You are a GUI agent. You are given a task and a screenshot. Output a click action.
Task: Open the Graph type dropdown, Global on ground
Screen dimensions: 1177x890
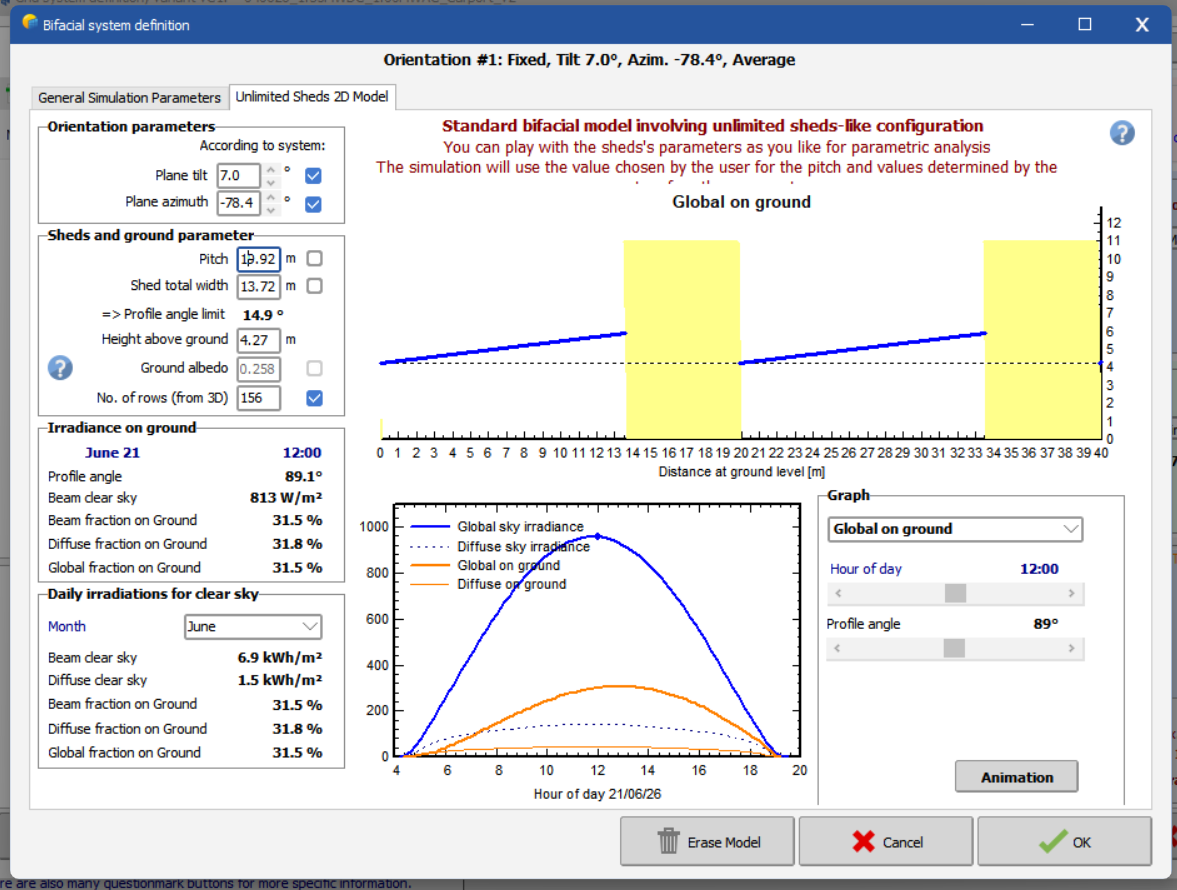click(x=955, y=529)
